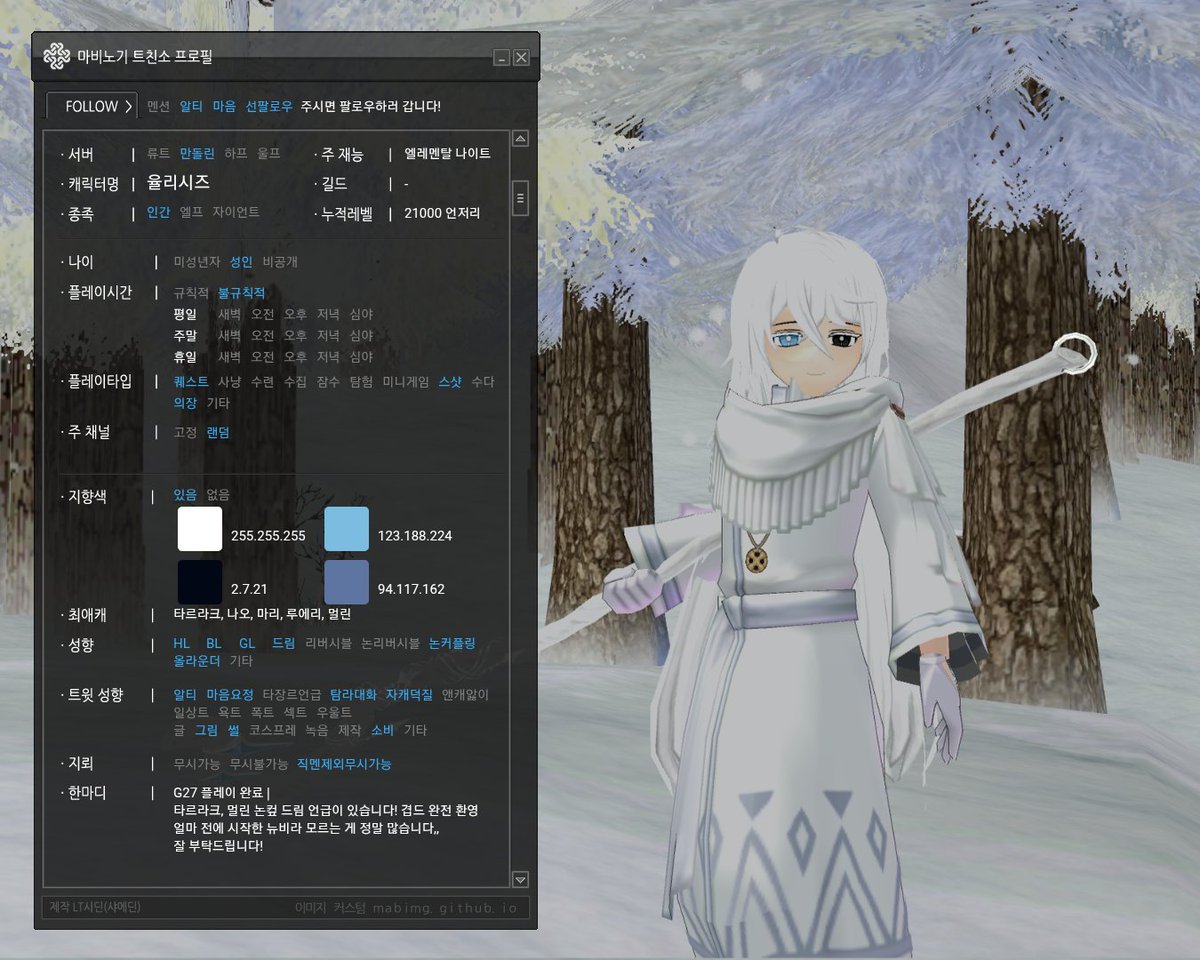1200x960 pixels.
Task: Toggle 코스프레 tweet tendency
Action: coord(273,730)
